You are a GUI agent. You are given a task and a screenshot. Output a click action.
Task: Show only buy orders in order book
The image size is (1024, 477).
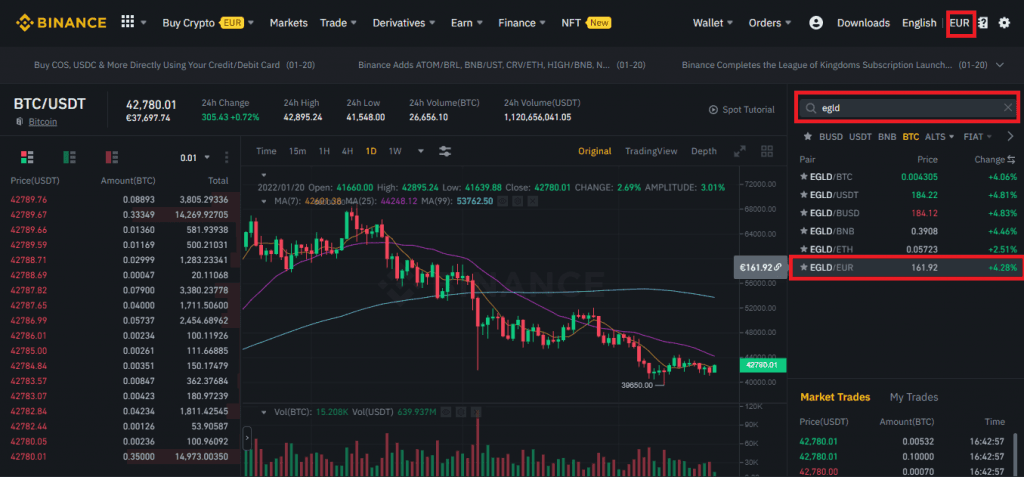coord(69,157)
